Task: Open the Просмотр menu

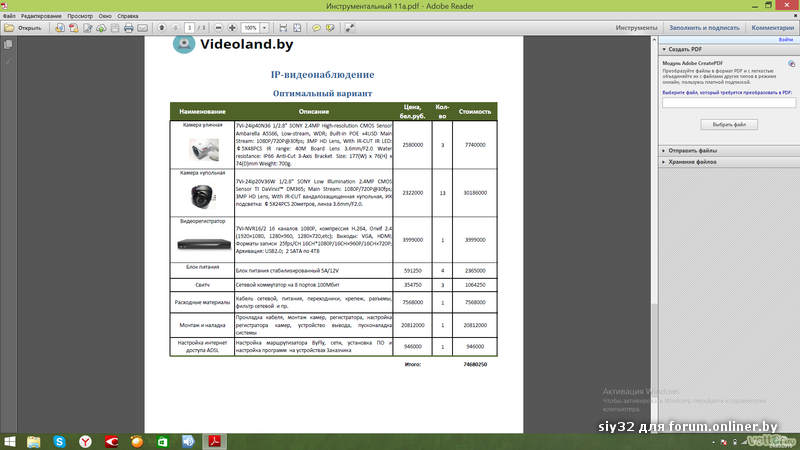Action: tap(80, 16)
